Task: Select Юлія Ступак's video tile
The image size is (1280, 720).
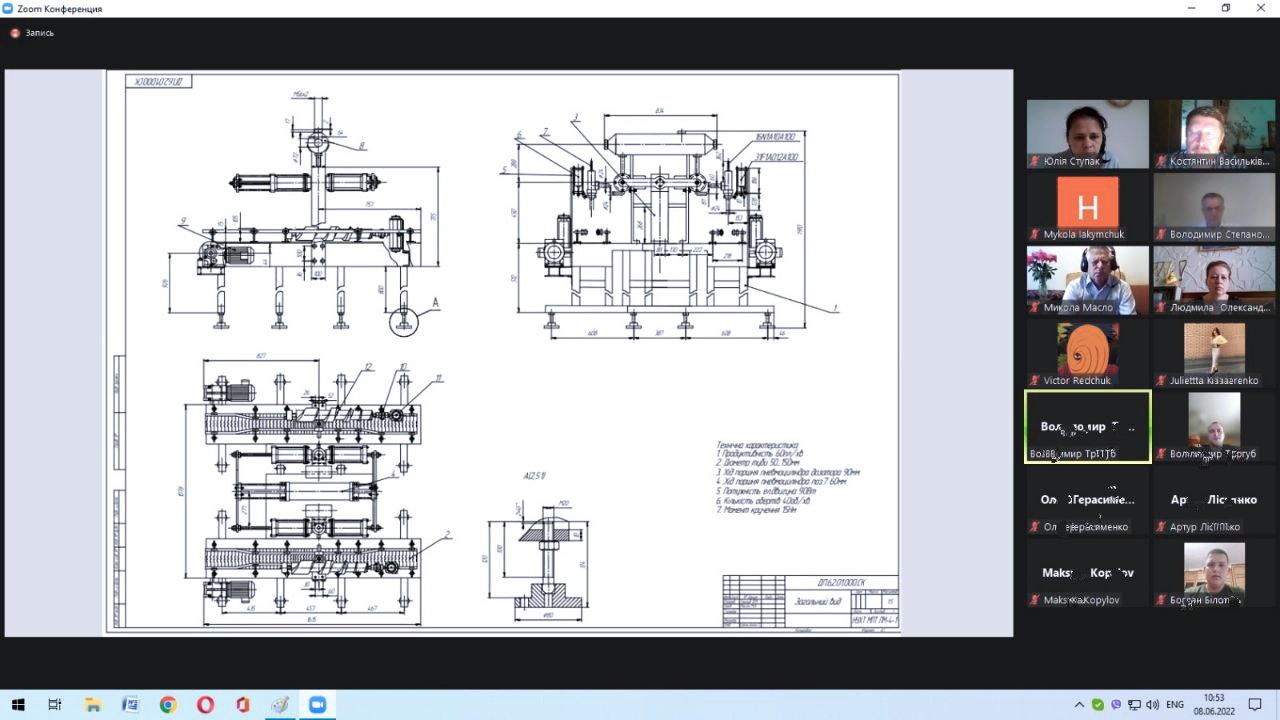Action: [1088, 134]
